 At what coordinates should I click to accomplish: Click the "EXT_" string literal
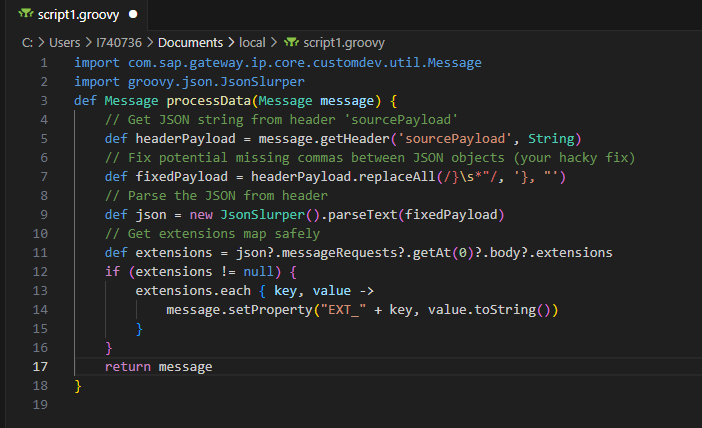[x=343, y=310]
